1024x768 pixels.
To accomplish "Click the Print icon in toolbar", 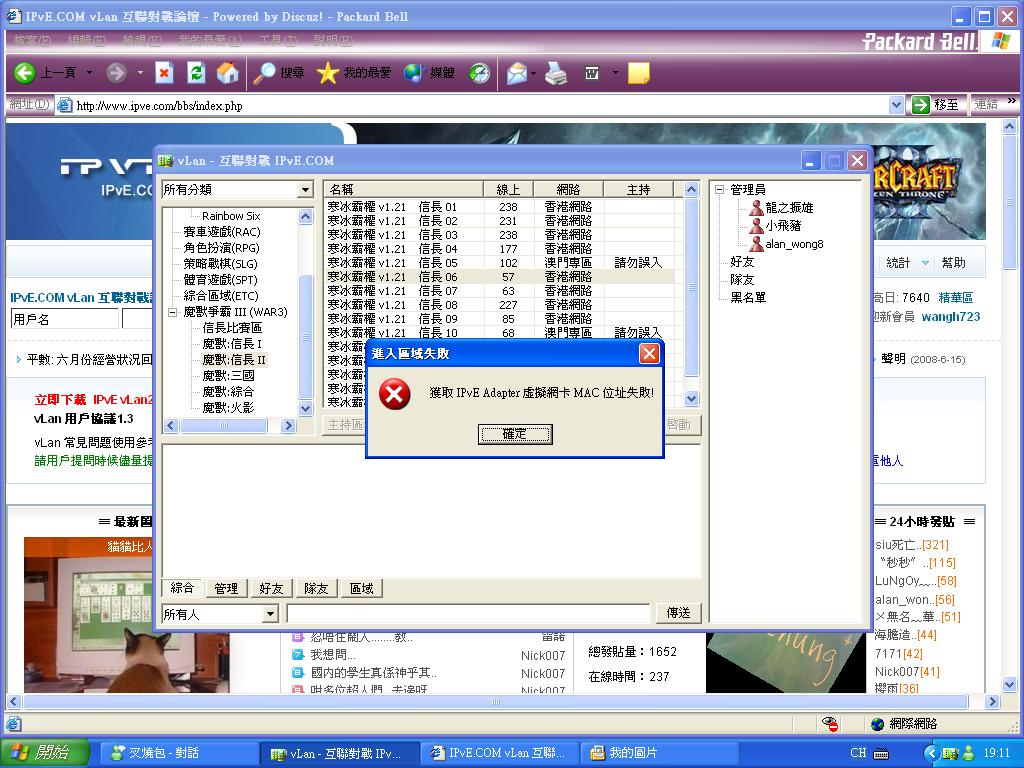I will point(556,73).
